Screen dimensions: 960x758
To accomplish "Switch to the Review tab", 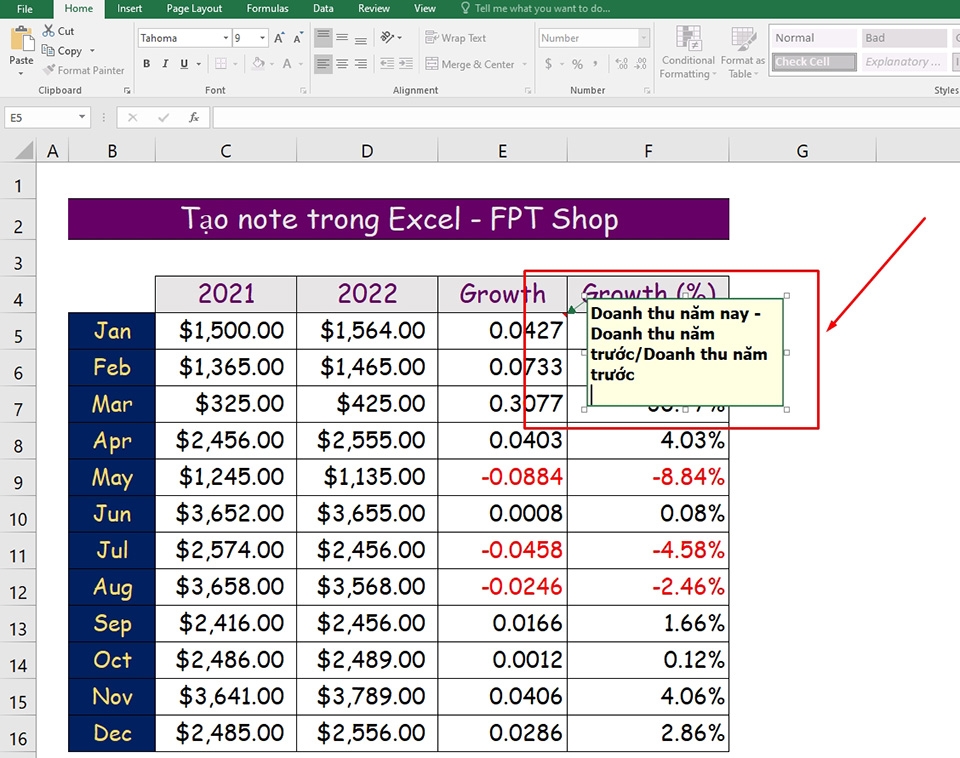I will click(x=373, y=9).
